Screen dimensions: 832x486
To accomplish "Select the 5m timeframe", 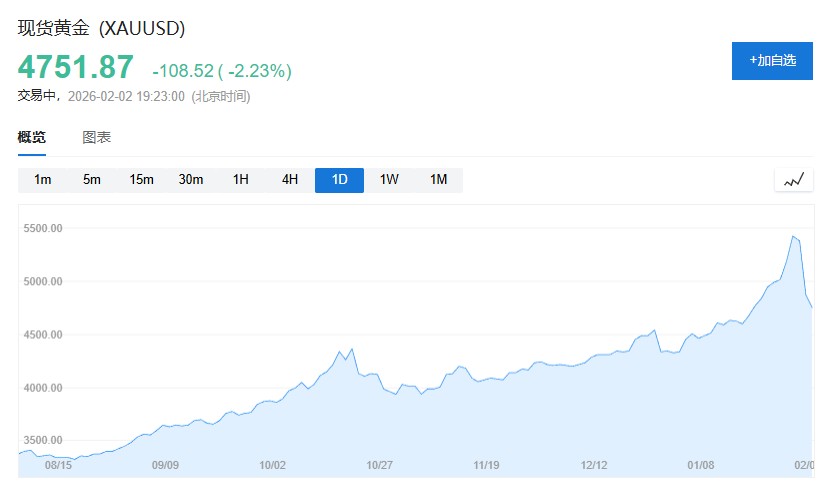I will click(92, 180).
